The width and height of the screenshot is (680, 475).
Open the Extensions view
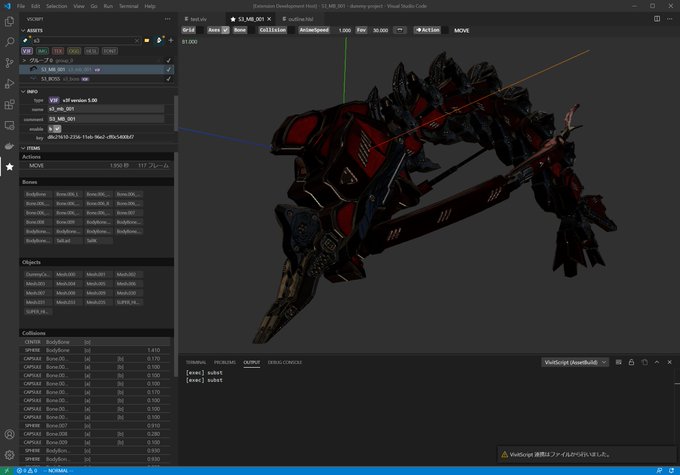click(x=10, y=105)
